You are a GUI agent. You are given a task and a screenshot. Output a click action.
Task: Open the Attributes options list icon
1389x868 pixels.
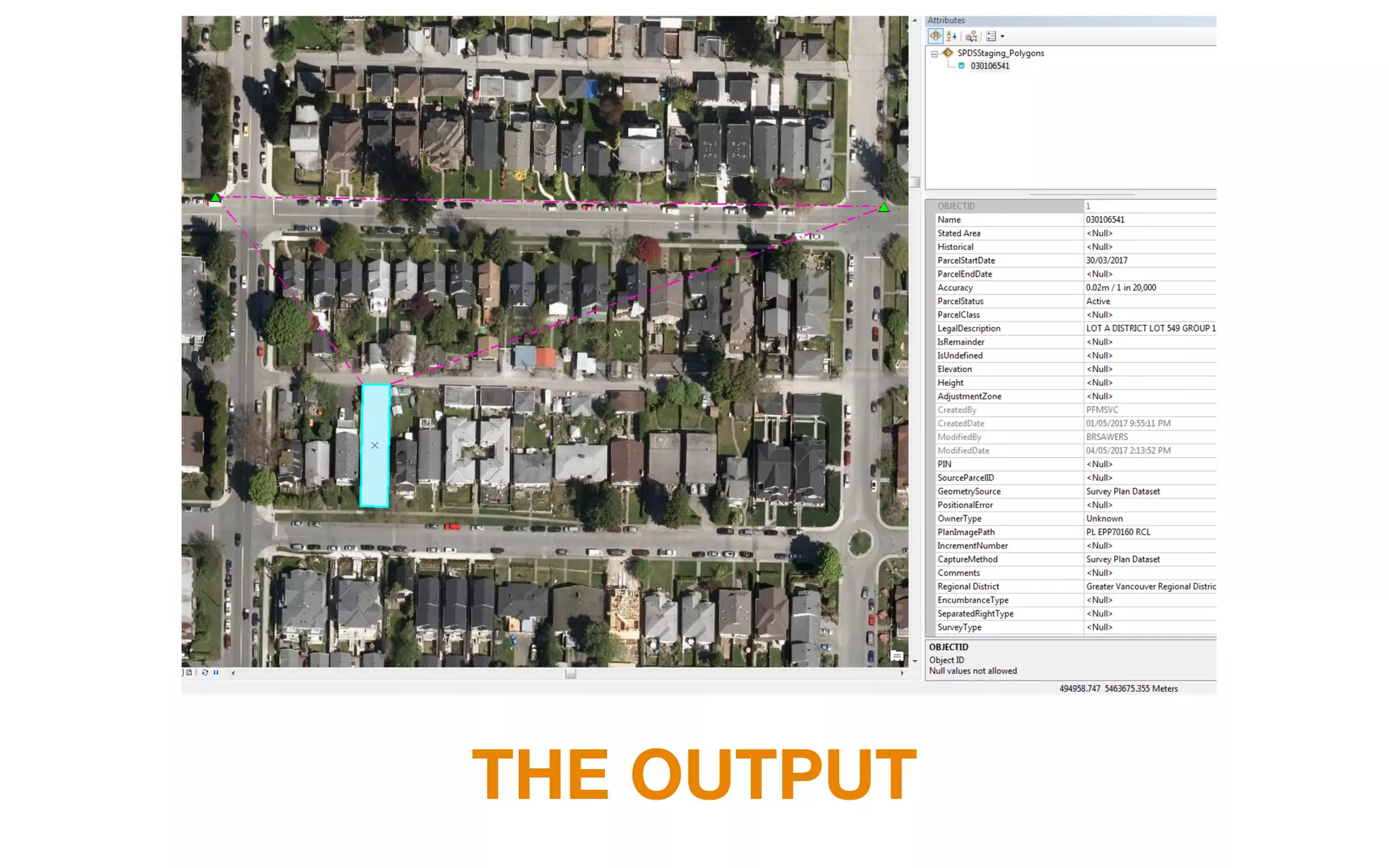pos(991,36)
